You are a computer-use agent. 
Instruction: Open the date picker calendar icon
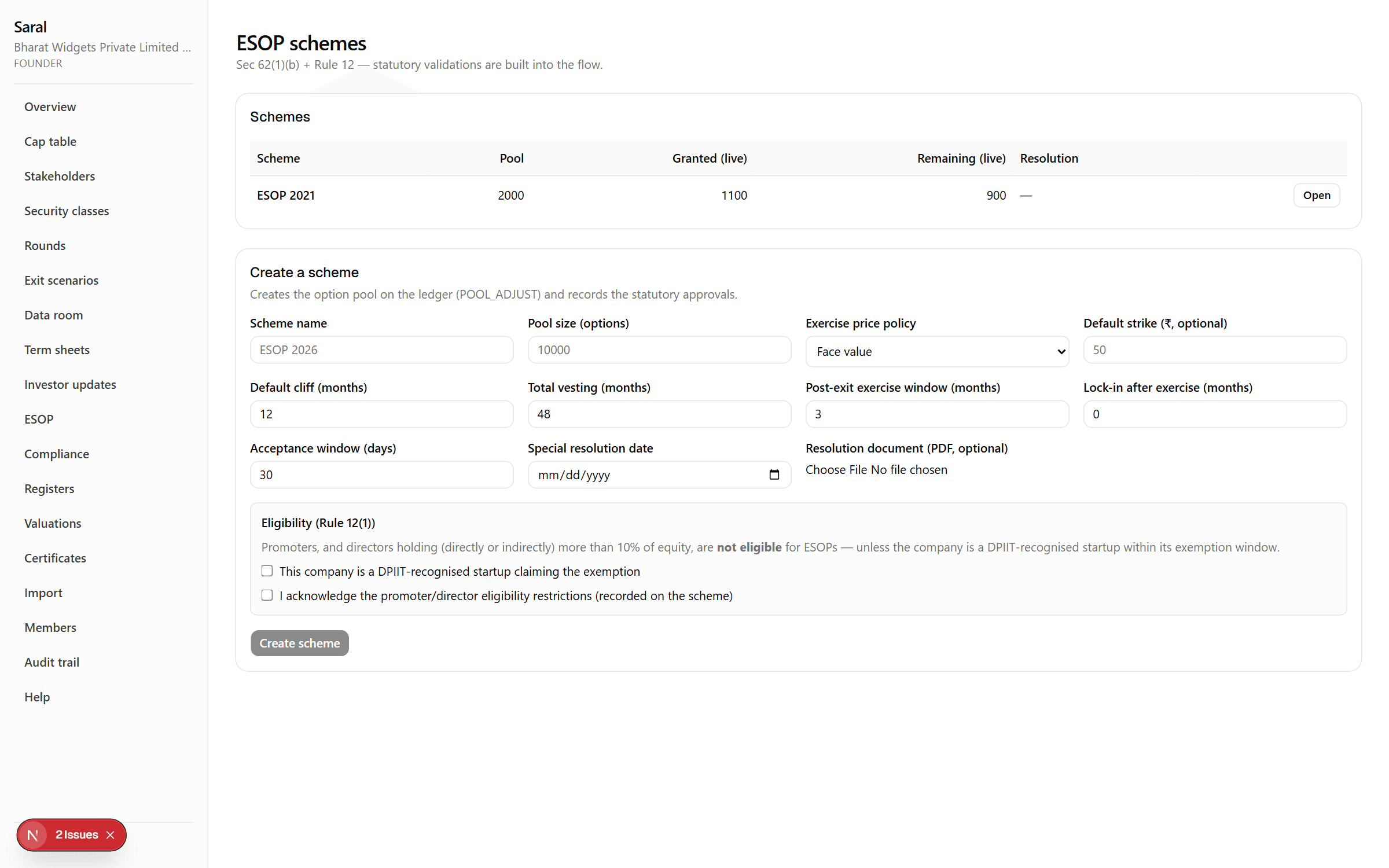coord(774,475)
